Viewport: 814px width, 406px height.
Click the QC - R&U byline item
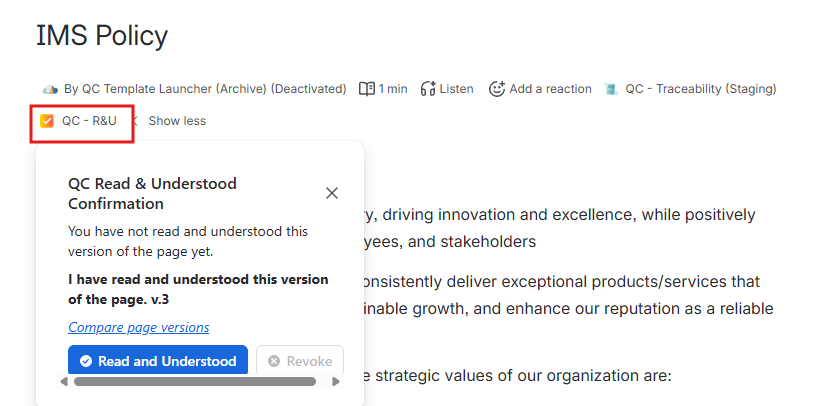[79, 121]
